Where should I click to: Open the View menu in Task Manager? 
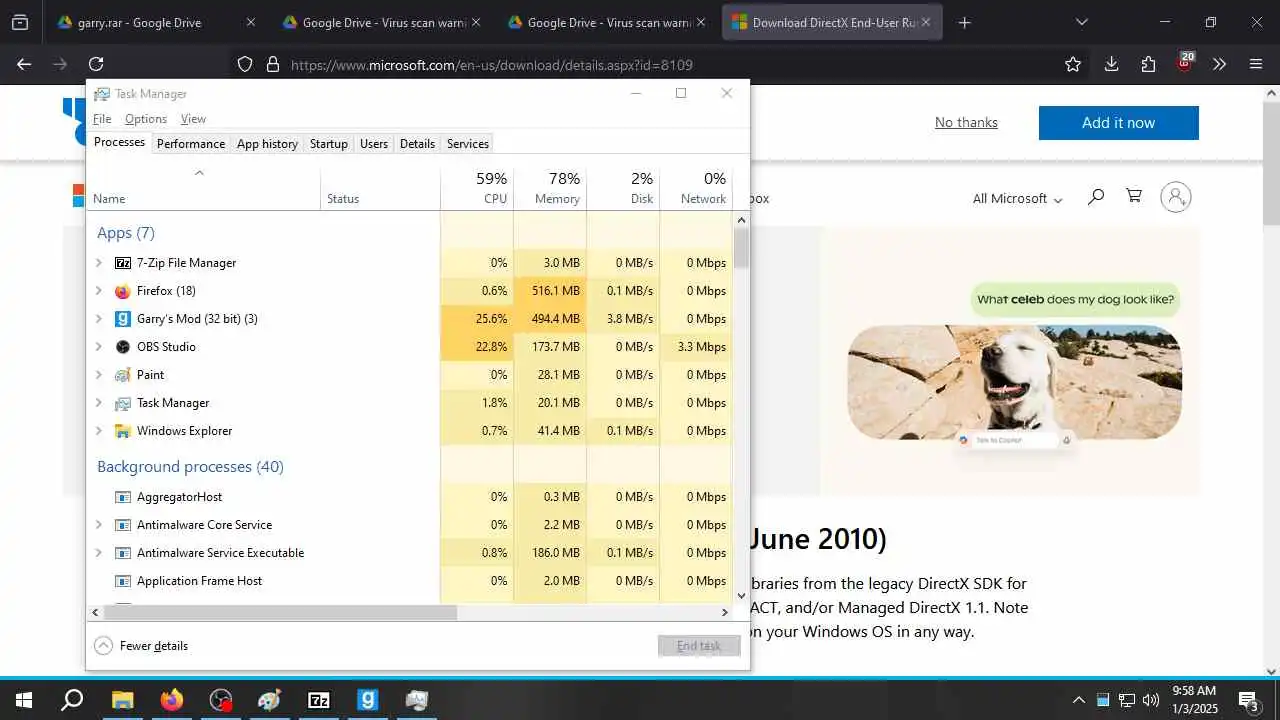(193, 119)
